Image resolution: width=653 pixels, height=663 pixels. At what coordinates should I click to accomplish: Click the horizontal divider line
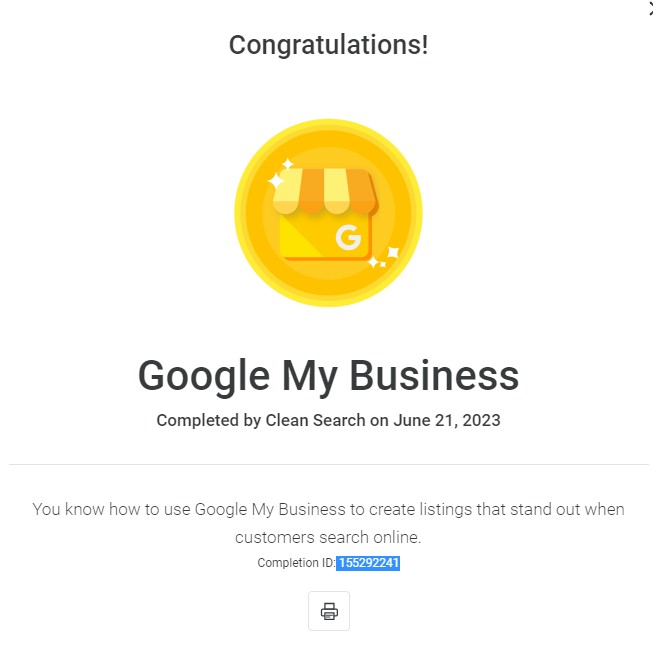329,464
